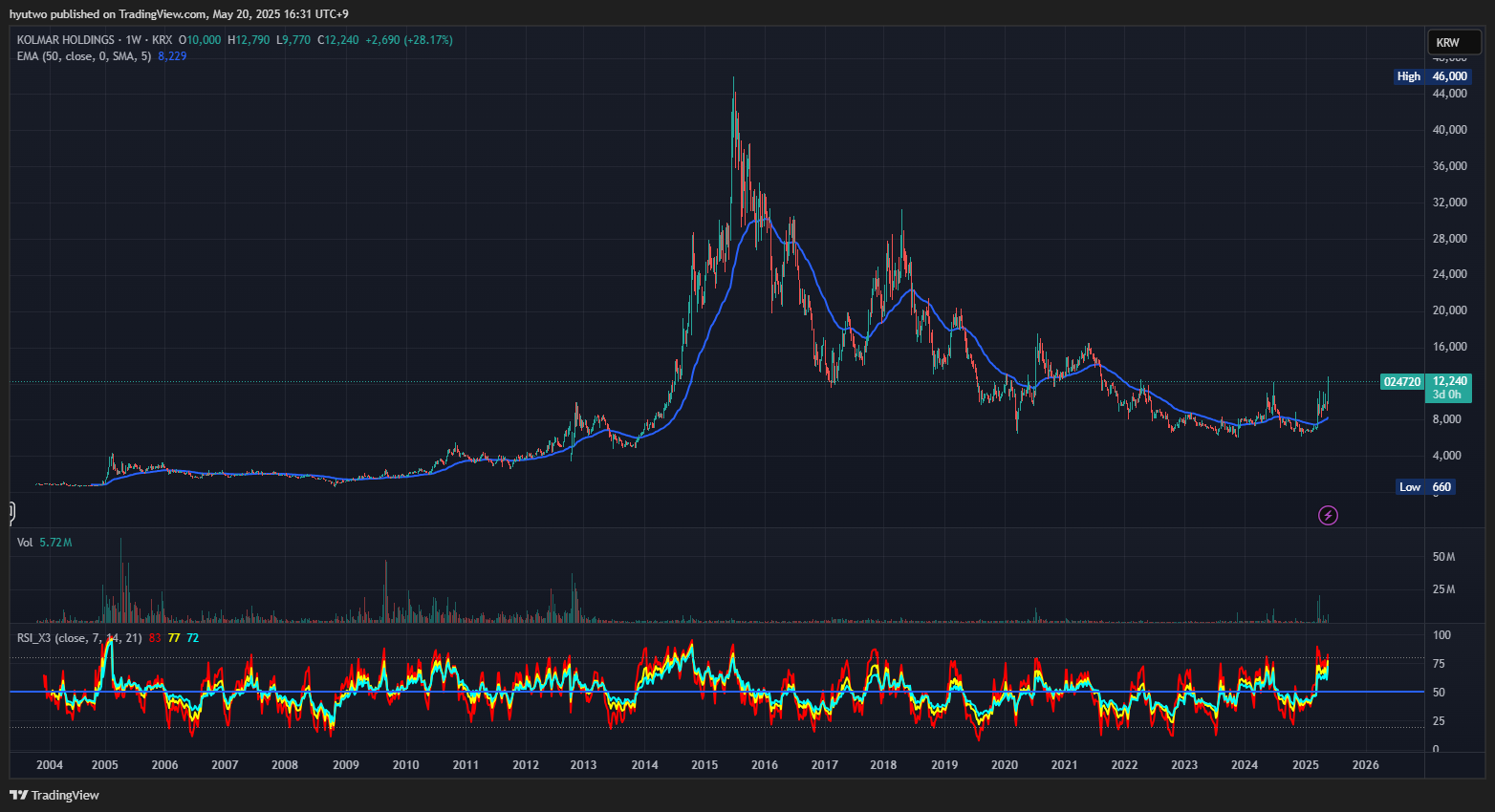Screen dimensions: 1495x812
Task: Click the 024720 ticker tag on price axis
Action: (1402, 382)
